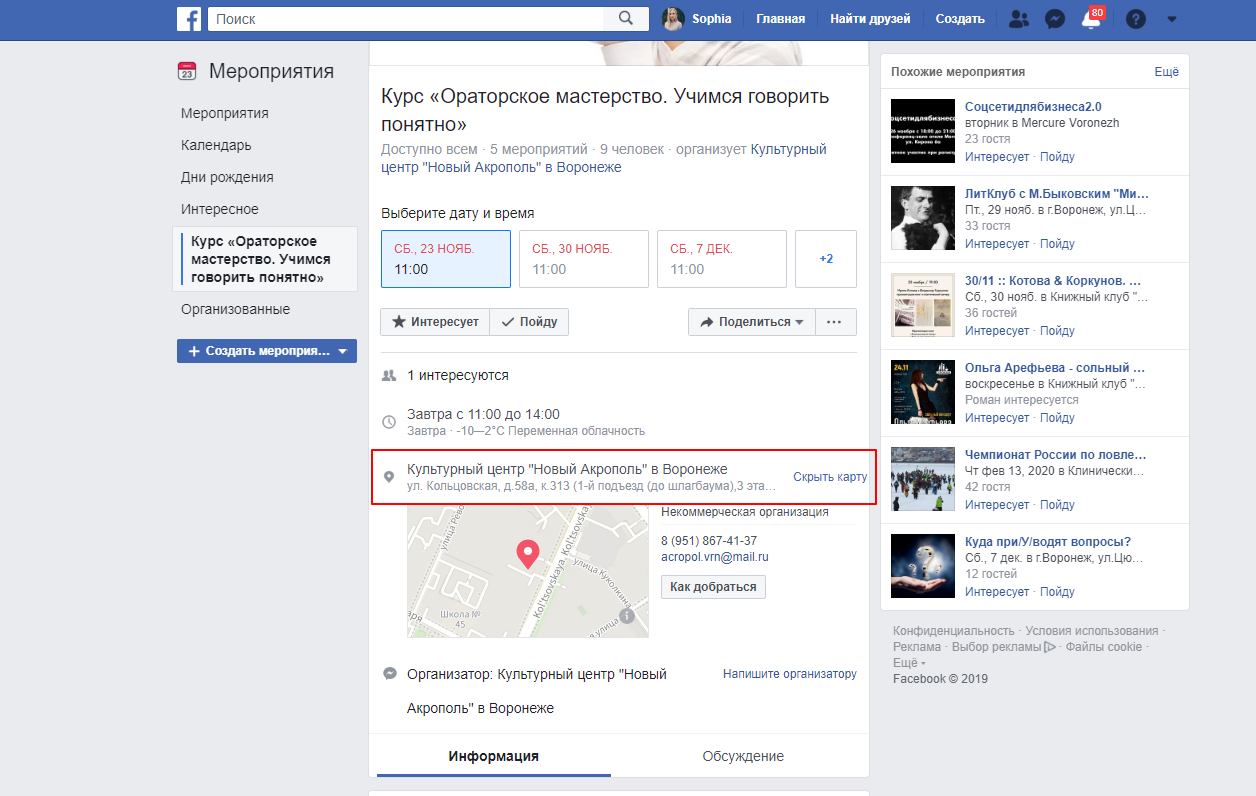Open the help question mark icon
This screenshot has width=1256, height=796.
[x=1135, y=18]
